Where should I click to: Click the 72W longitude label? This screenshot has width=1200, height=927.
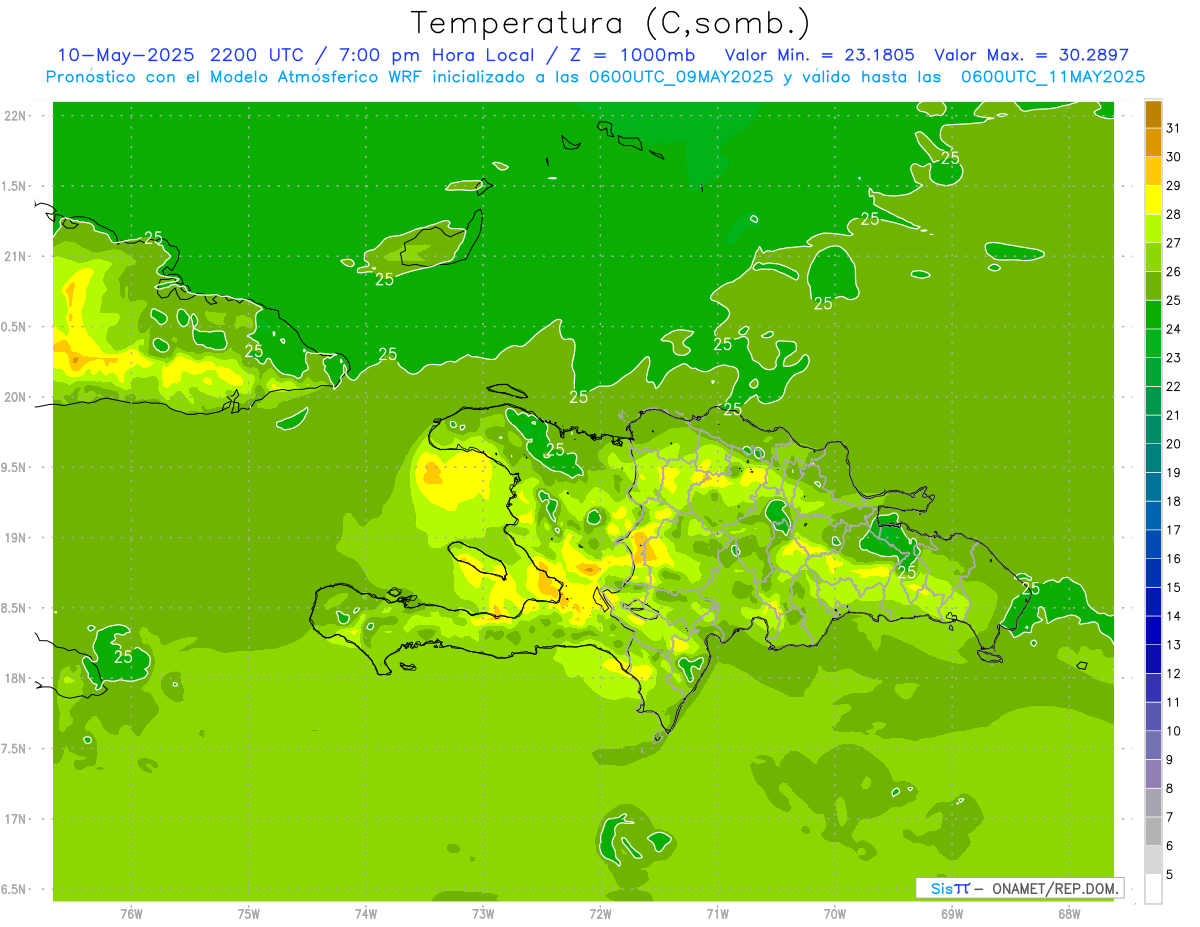tap(600, 913)
